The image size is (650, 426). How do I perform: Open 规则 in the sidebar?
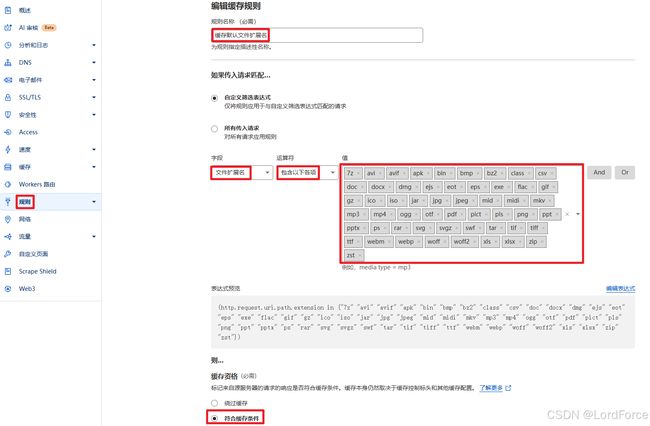coord(25,202)
